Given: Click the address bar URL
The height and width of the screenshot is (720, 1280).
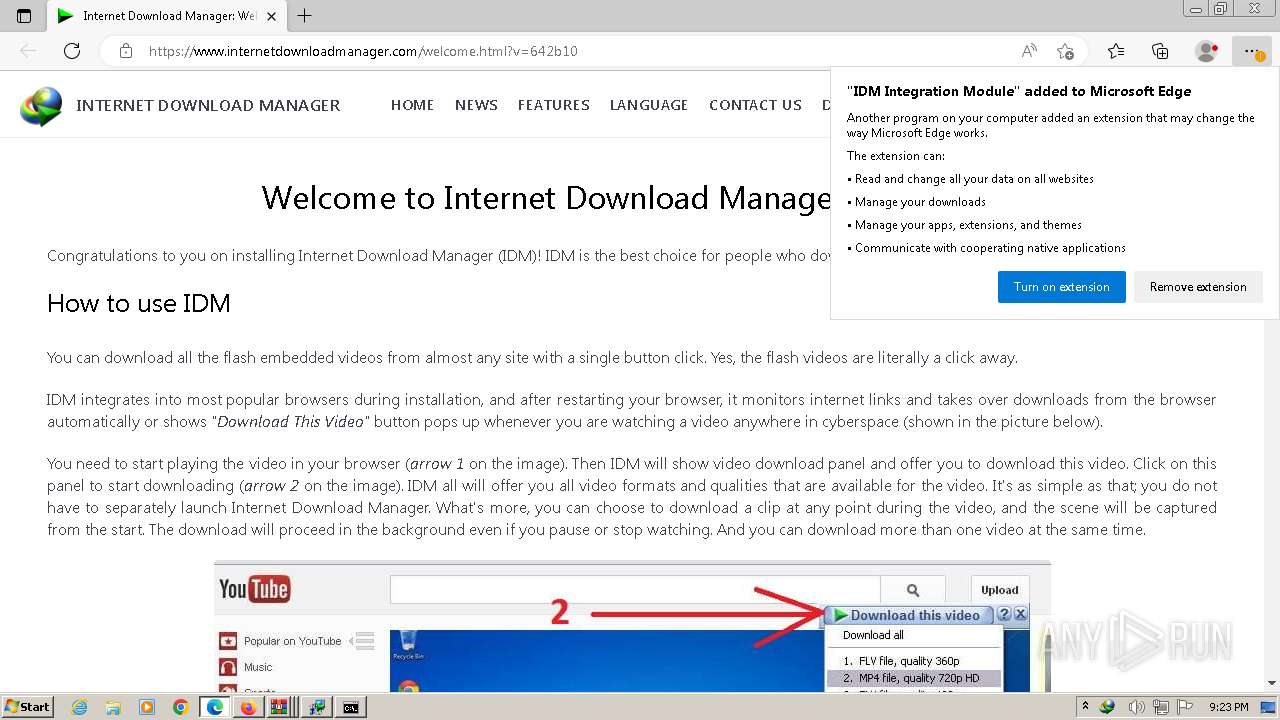Looking at the screenshot, I should pyautogui.click(x=363, y=51).
